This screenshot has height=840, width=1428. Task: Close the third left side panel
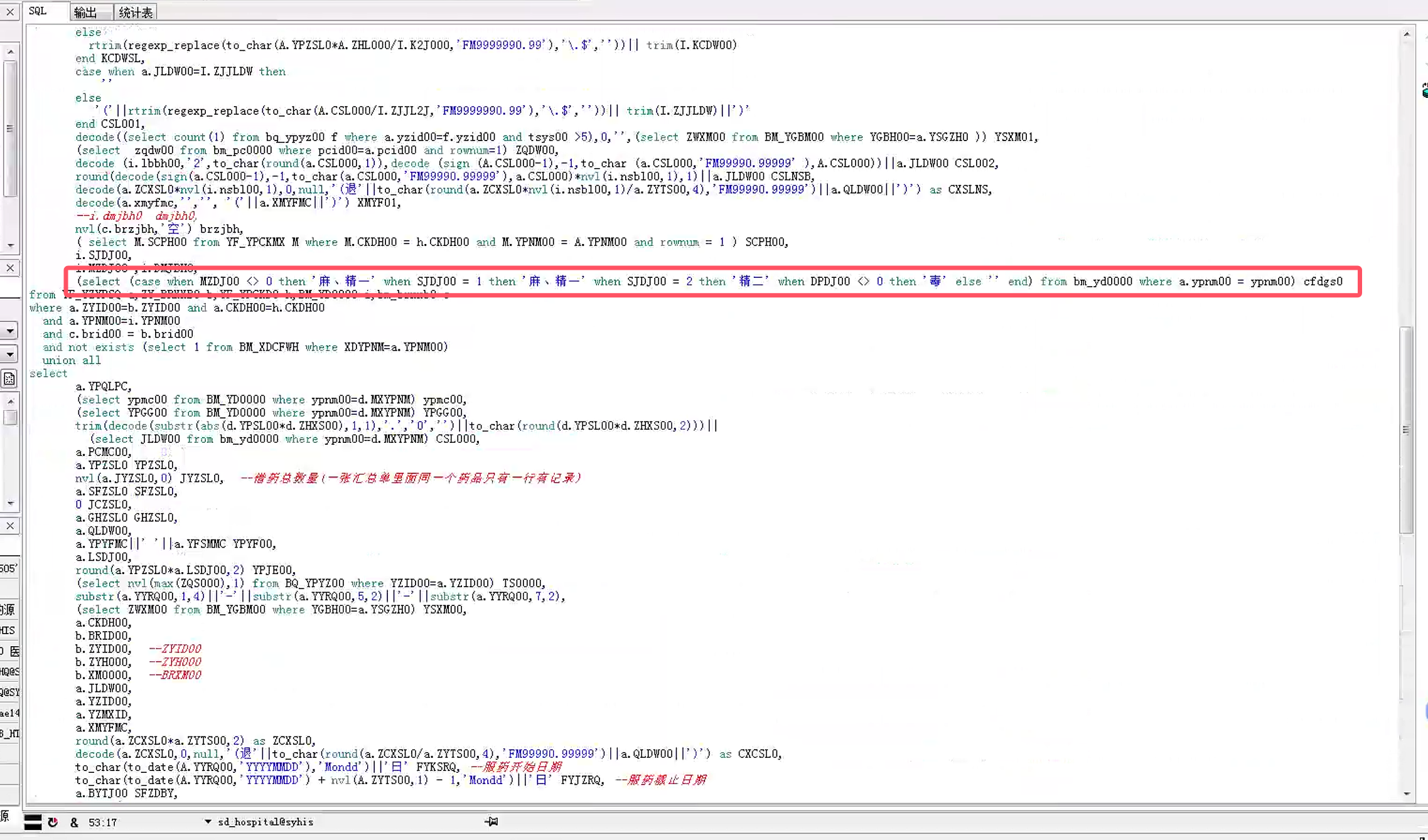tap(10, 526)
